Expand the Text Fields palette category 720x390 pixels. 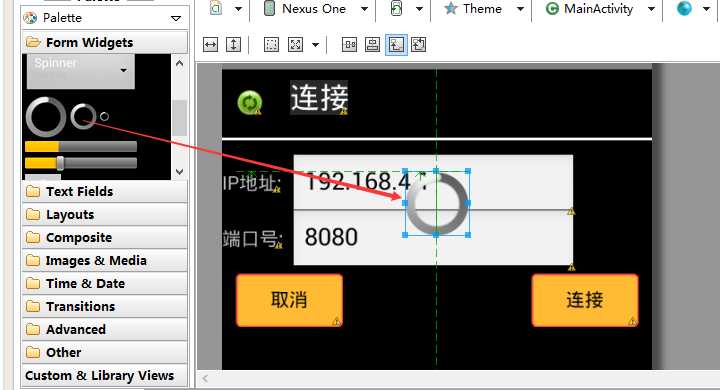[105, 191]
